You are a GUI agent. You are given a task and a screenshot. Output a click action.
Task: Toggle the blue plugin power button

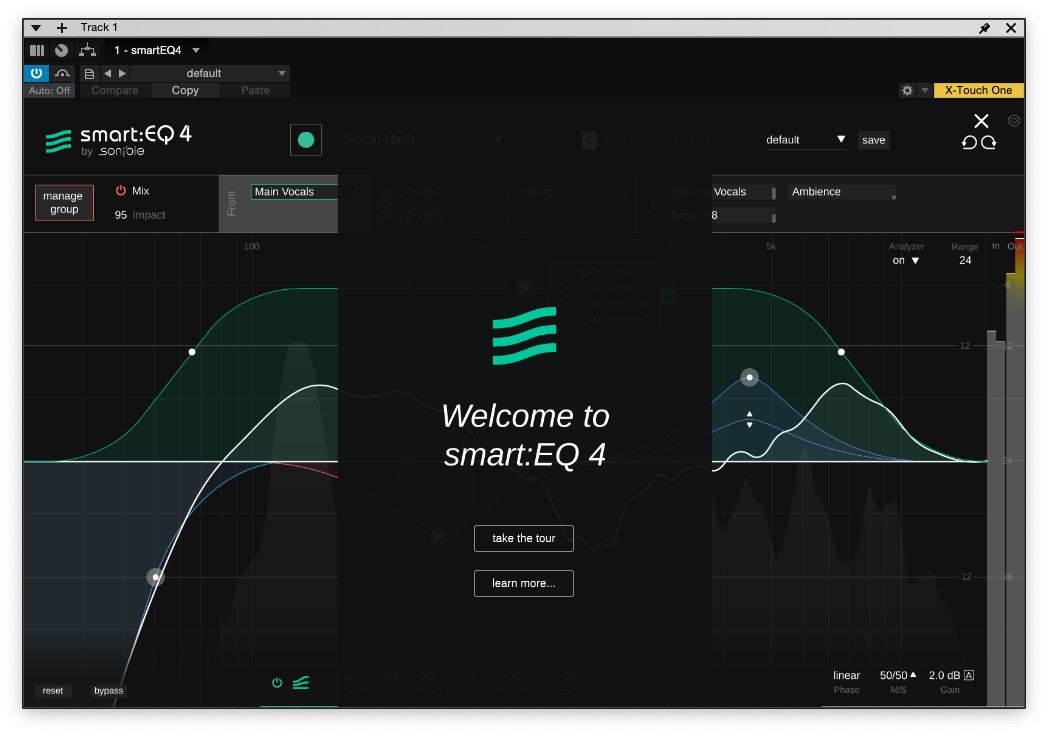point(36,73)
